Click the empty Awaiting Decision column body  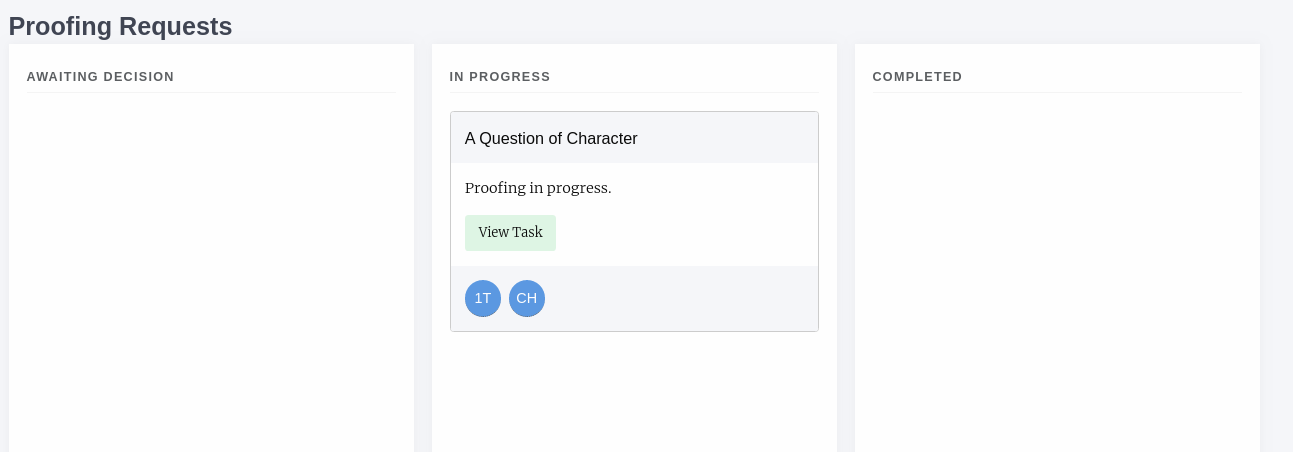(x=211, y=270)
